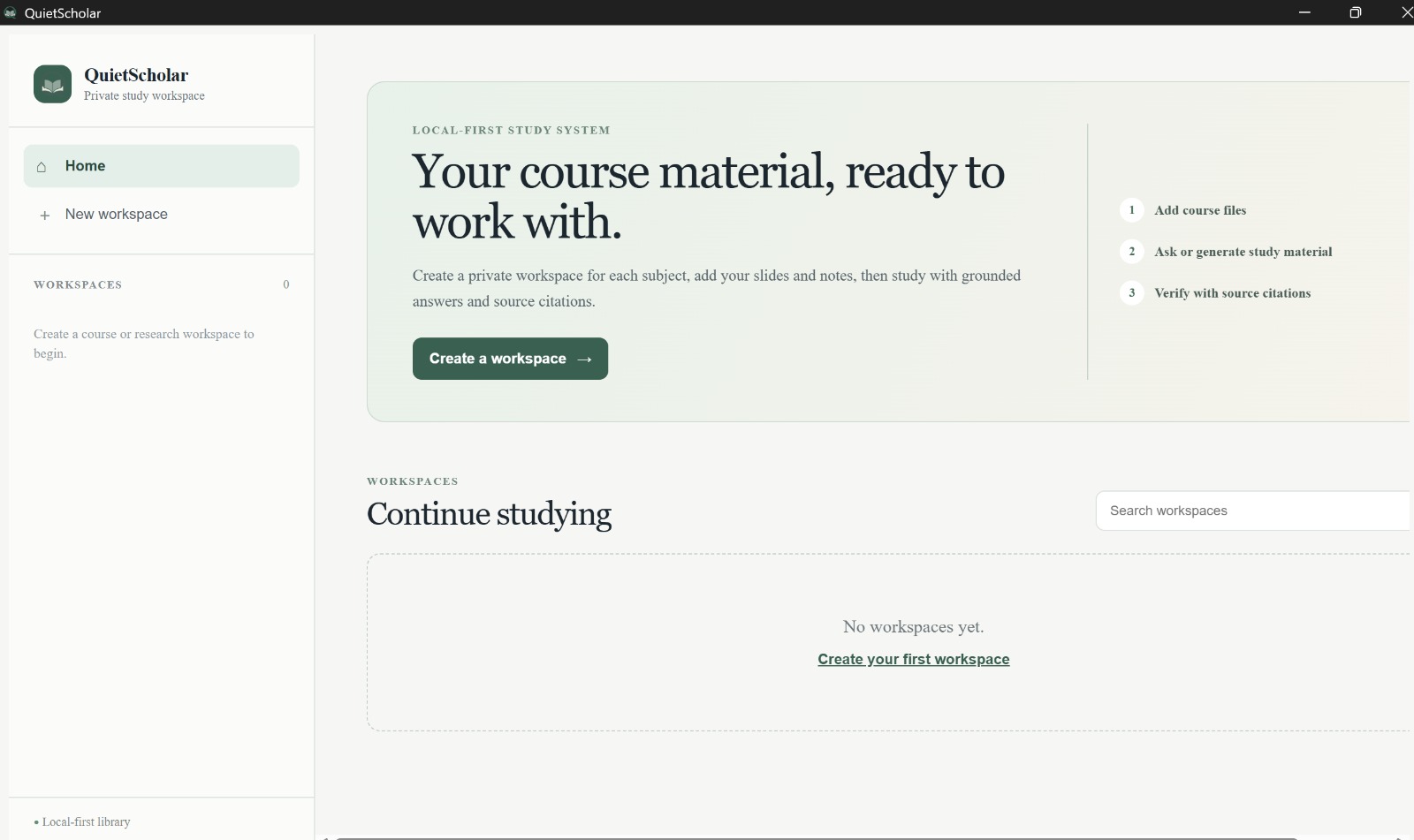1414x840 pixels.
Task: Click step 2 Ask or generate study material
Action: (1226, 252)
